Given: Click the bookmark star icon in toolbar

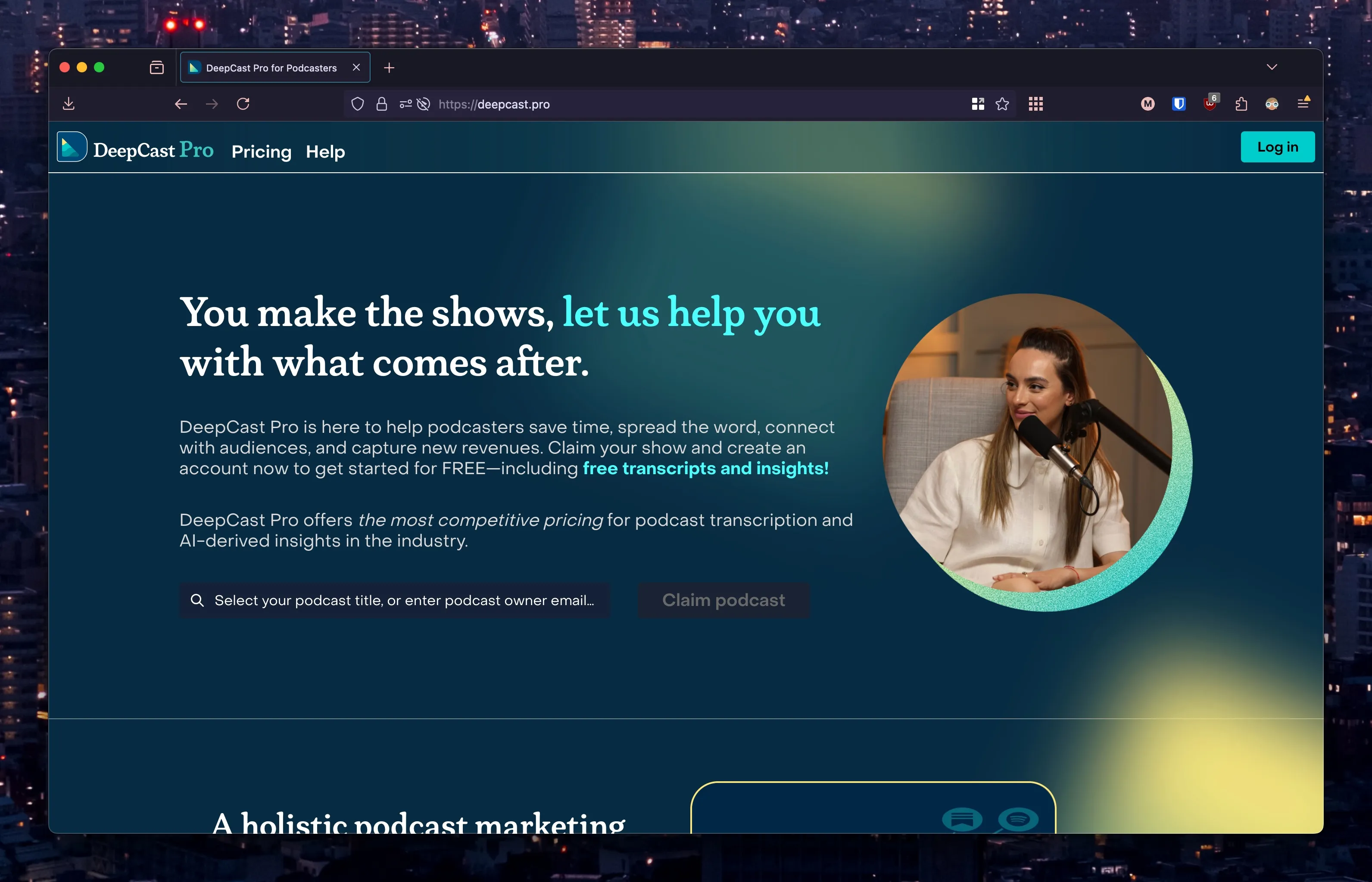Looking at the screenshot, I should coord(1003,104).
